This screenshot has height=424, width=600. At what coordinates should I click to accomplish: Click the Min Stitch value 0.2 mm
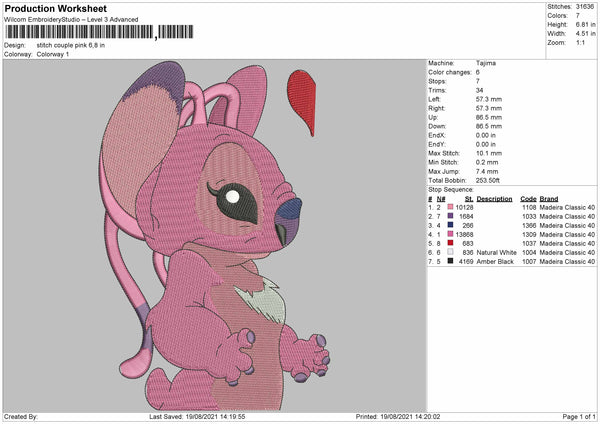coord(487,162)
